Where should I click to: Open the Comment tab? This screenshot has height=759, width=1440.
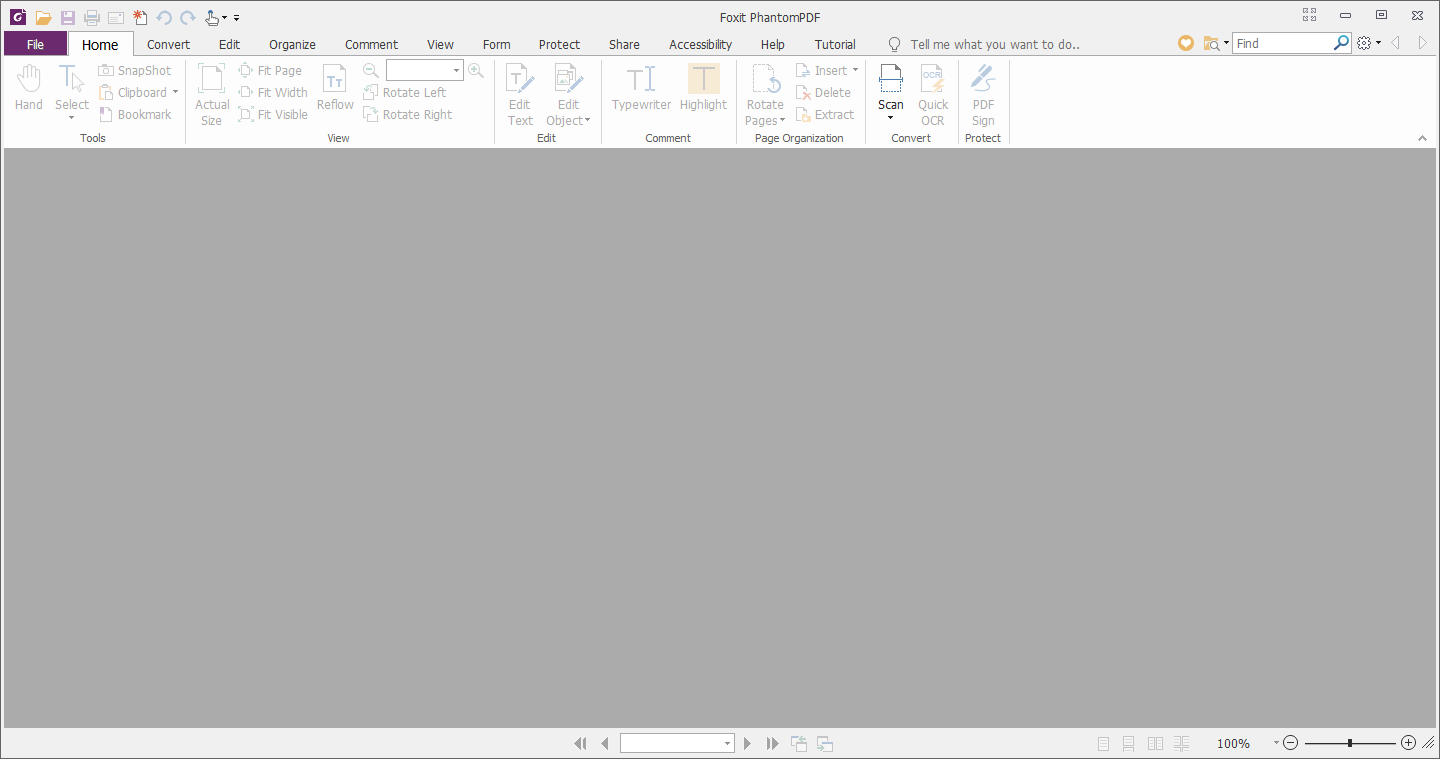371,44
